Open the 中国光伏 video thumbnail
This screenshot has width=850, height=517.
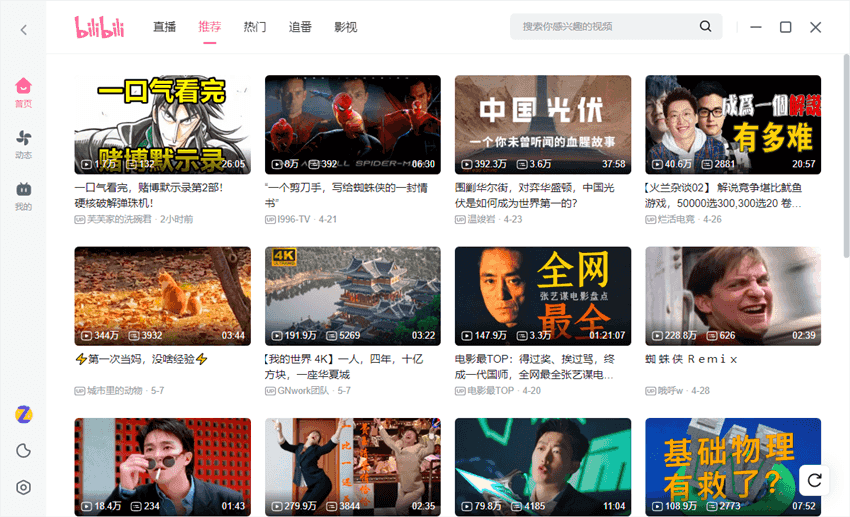[x=543, y=125]
